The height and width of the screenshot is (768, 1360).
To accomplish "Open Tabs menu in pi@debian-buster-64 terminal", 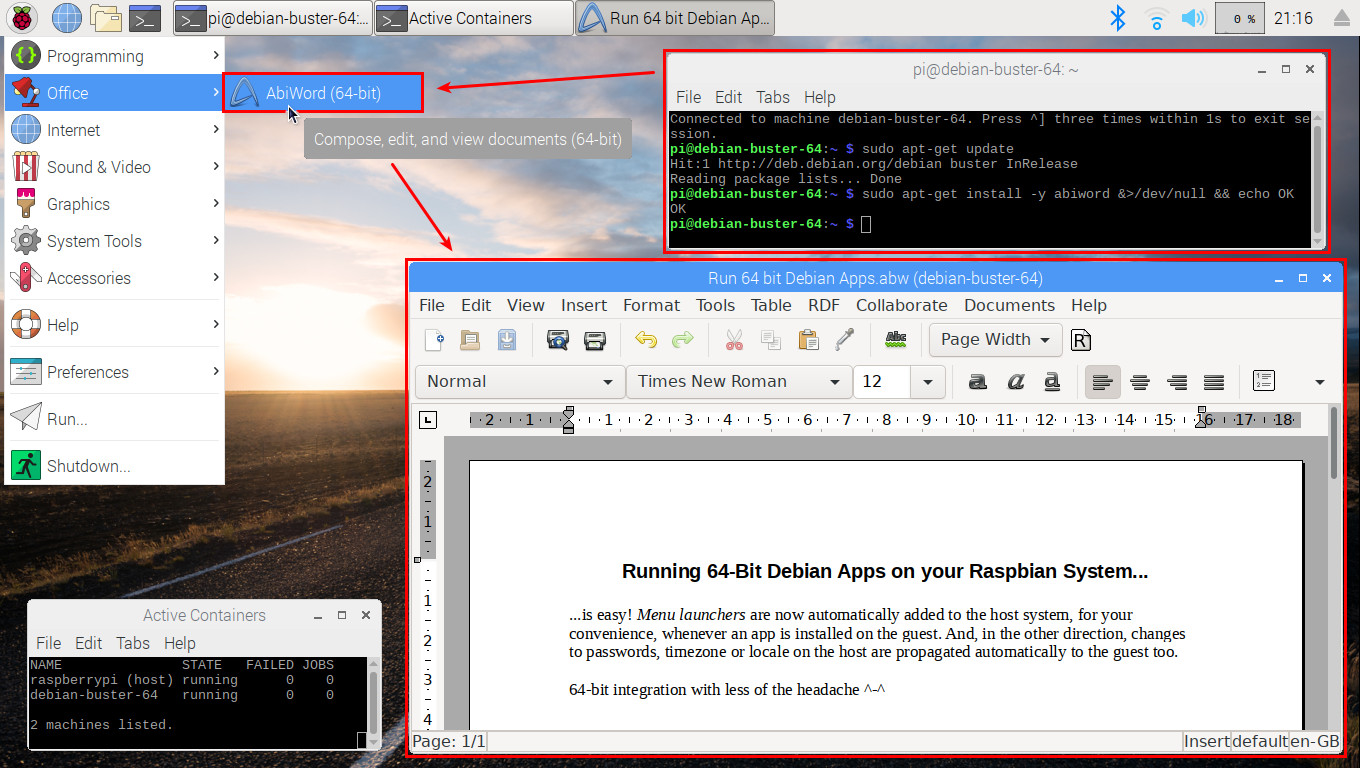I will point(773,97).
